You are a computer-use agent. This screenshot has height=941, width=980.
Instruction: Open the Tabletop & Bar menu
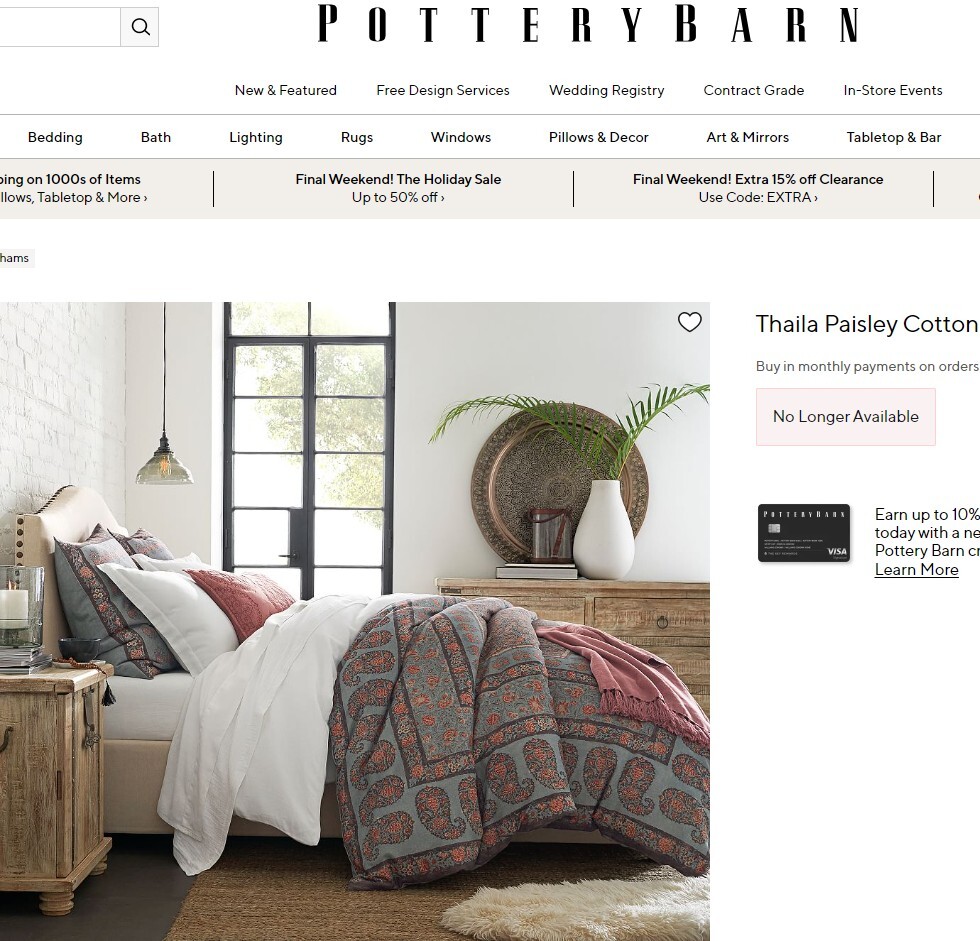click(x=894, y=137)
